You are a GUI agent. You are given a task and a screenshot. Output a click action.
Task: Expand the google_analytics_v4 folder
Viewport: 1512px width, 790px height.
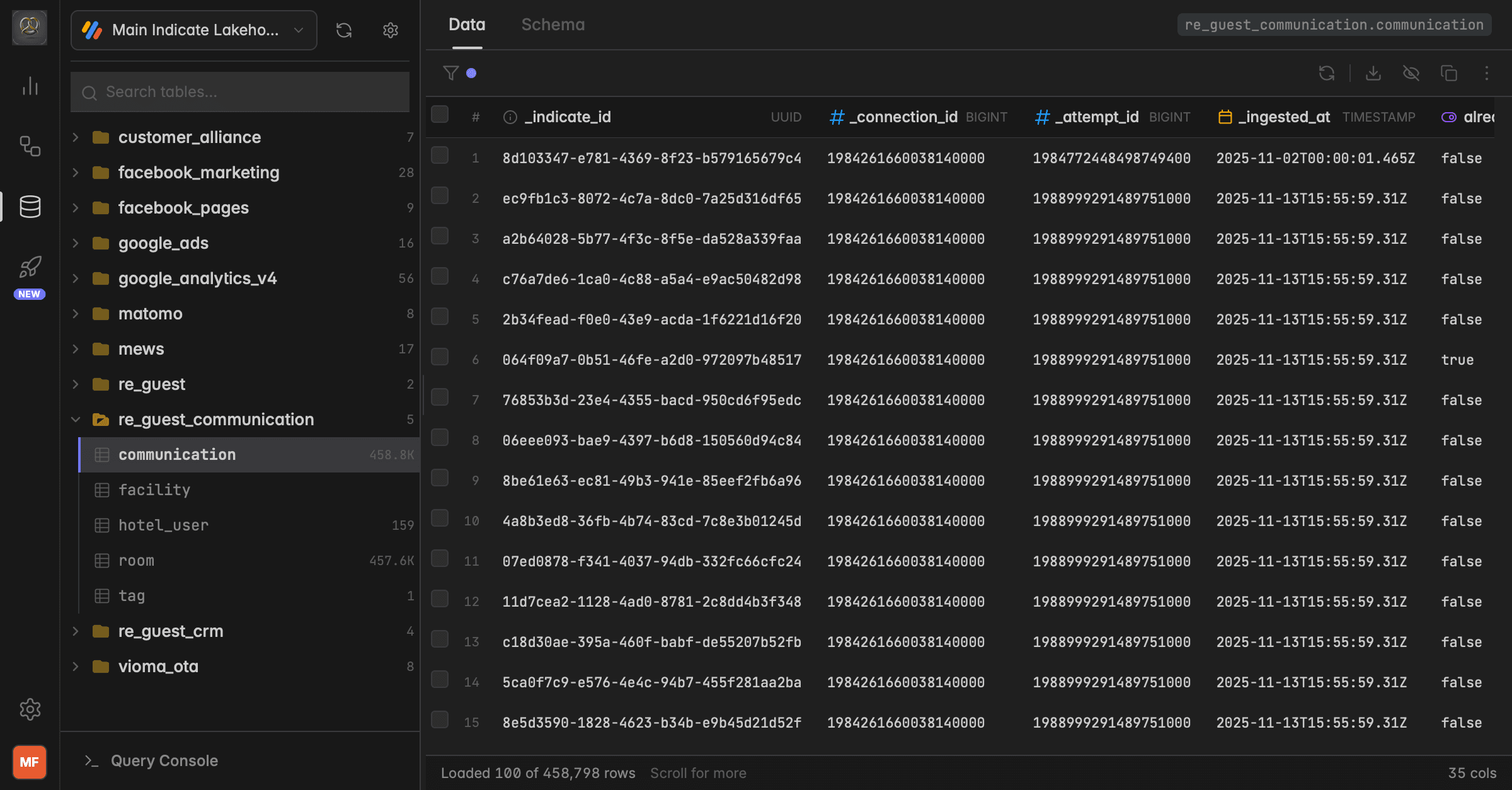click(x=76, y=278)
